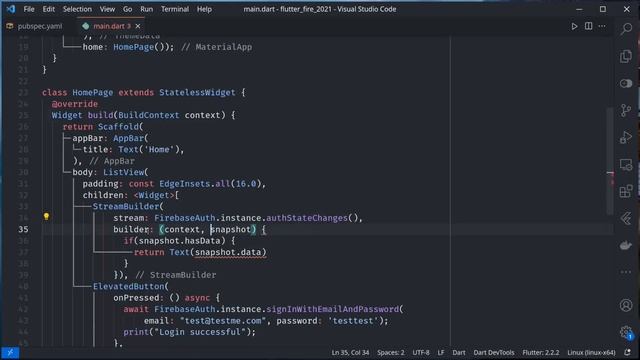Select language mode Dart in the status bar
The width and height of the screenshot is (640, 360).
click(x=459, y=353)
